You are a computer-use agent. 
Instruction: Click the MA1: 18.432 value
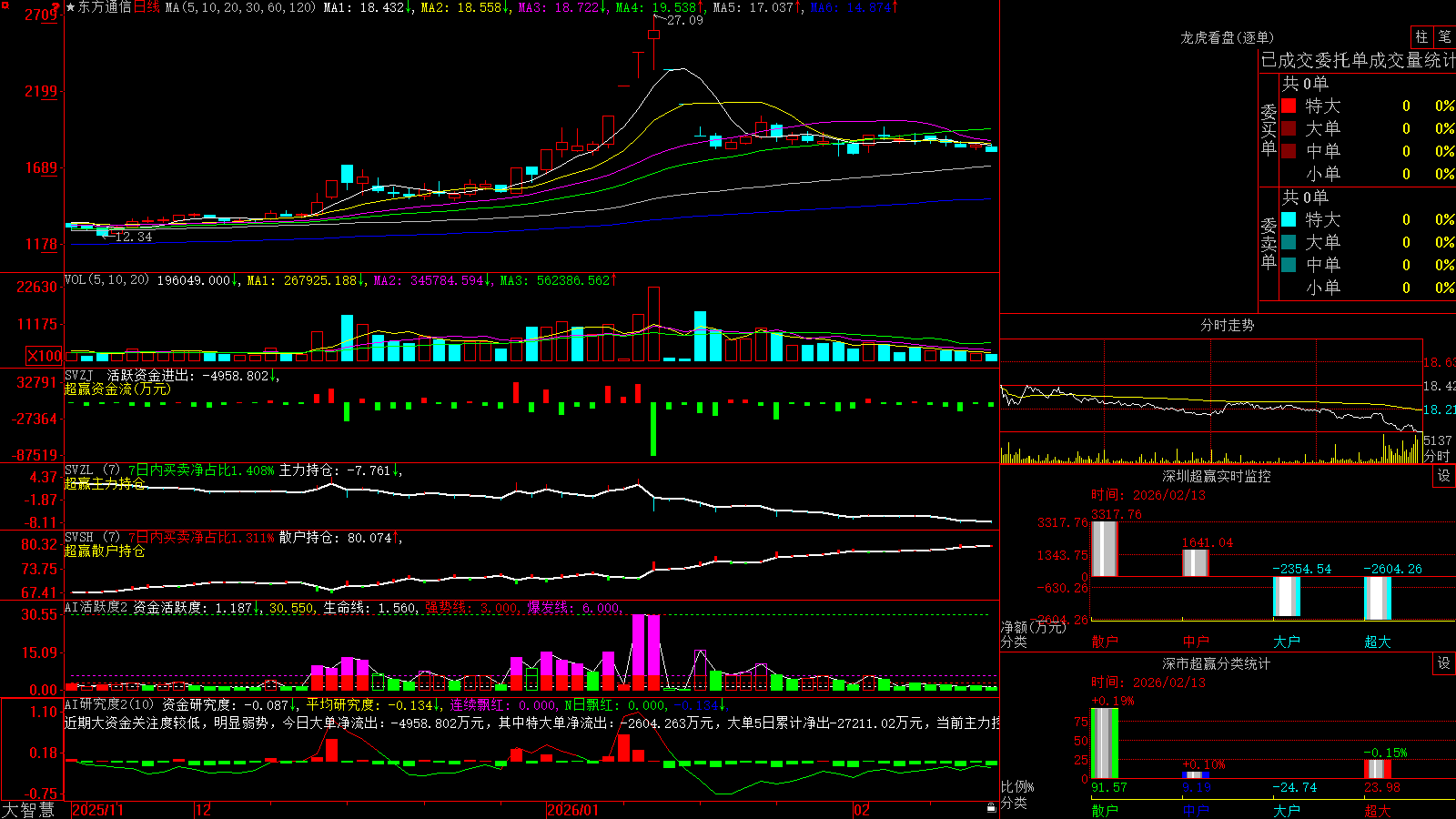click(367, 7)
